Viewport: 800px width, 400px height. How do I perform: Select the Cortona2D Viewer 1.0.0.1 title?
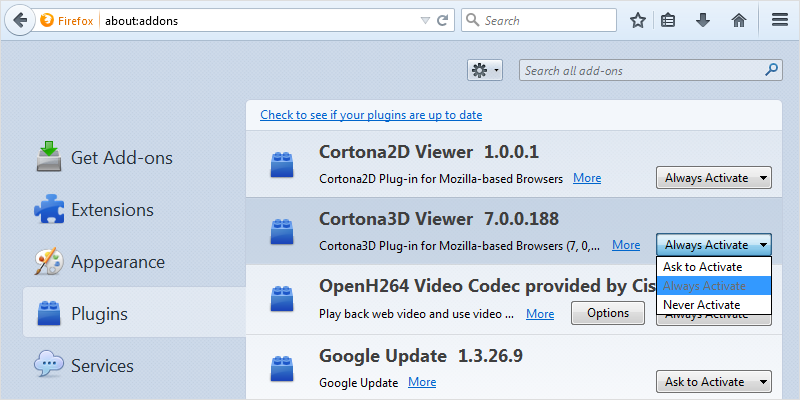pos(429,152)
